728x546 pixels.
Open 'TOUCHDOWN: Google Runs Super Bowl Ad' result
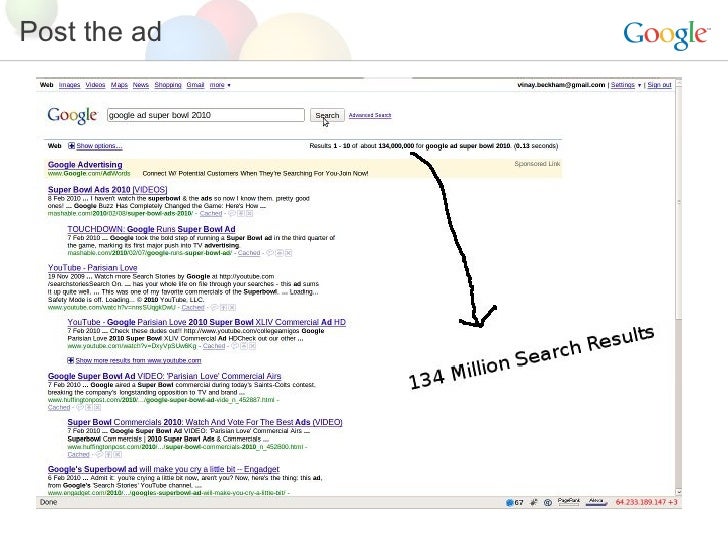(x=151, y=229)
